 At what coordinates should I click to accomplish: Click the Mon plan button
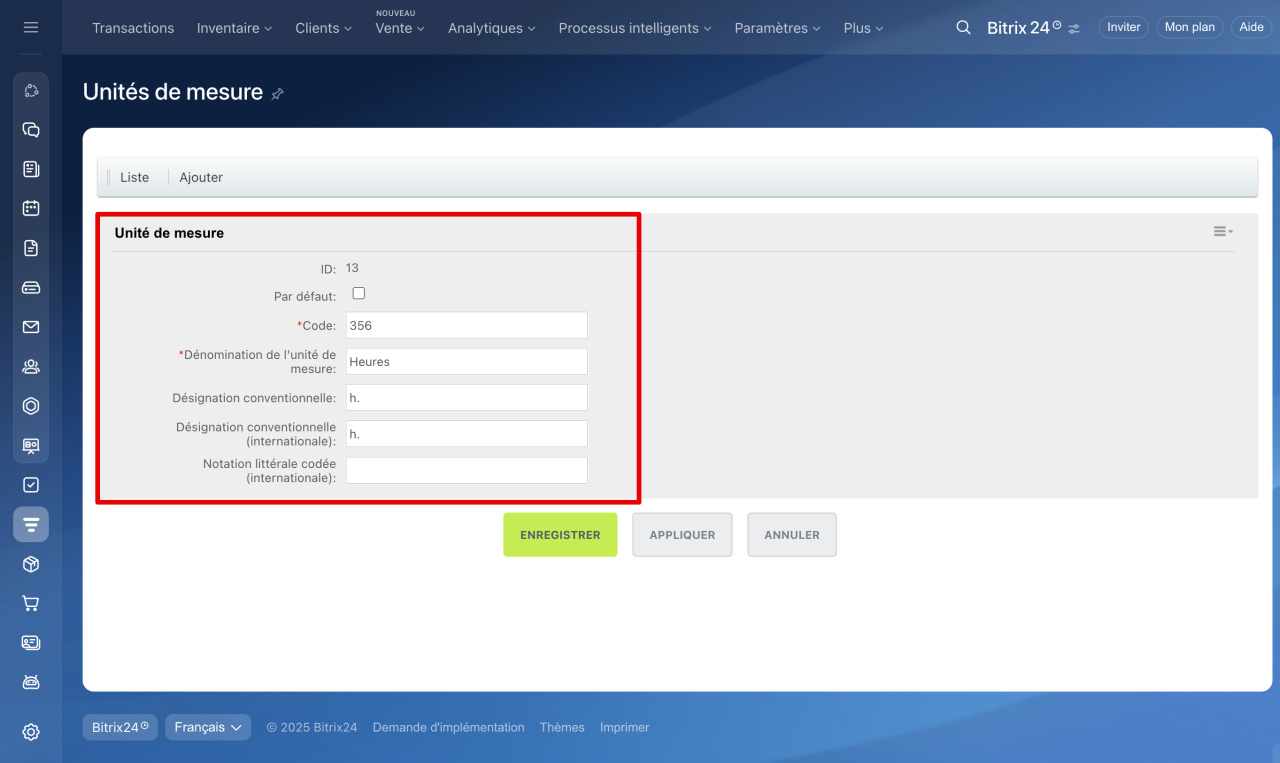[x=1190, y=27]
